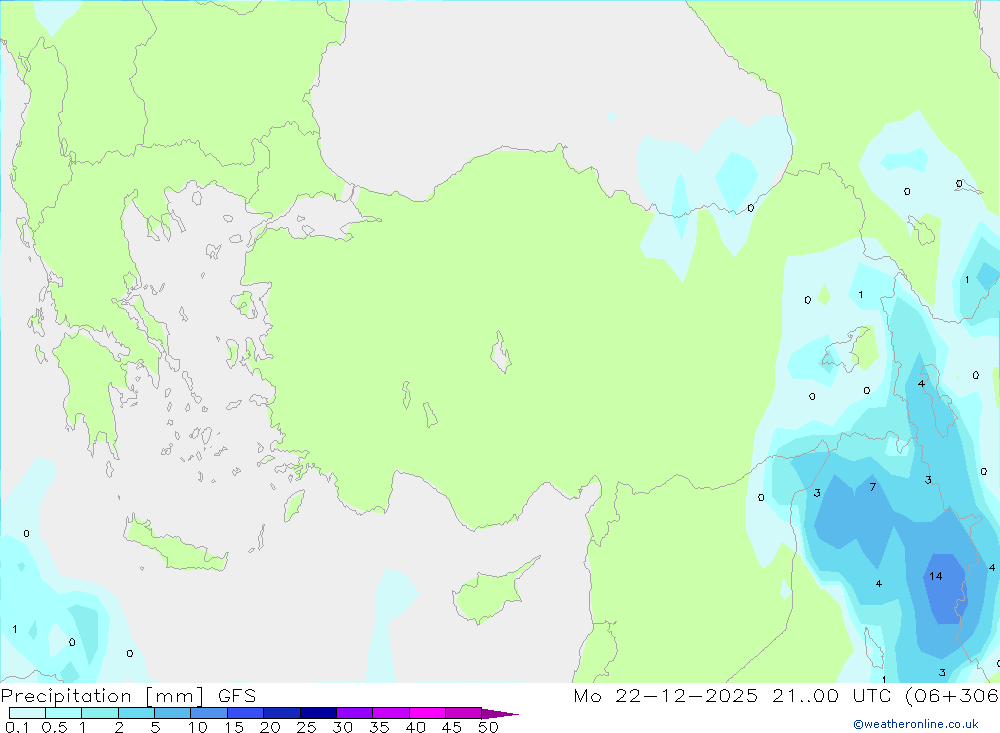Click legend label '40'

(x=416, y=727)
